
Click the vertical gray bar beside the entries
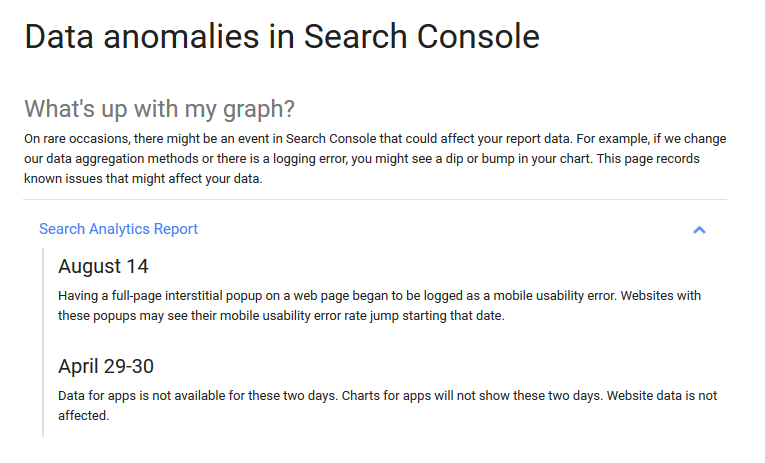coord(44,342)
